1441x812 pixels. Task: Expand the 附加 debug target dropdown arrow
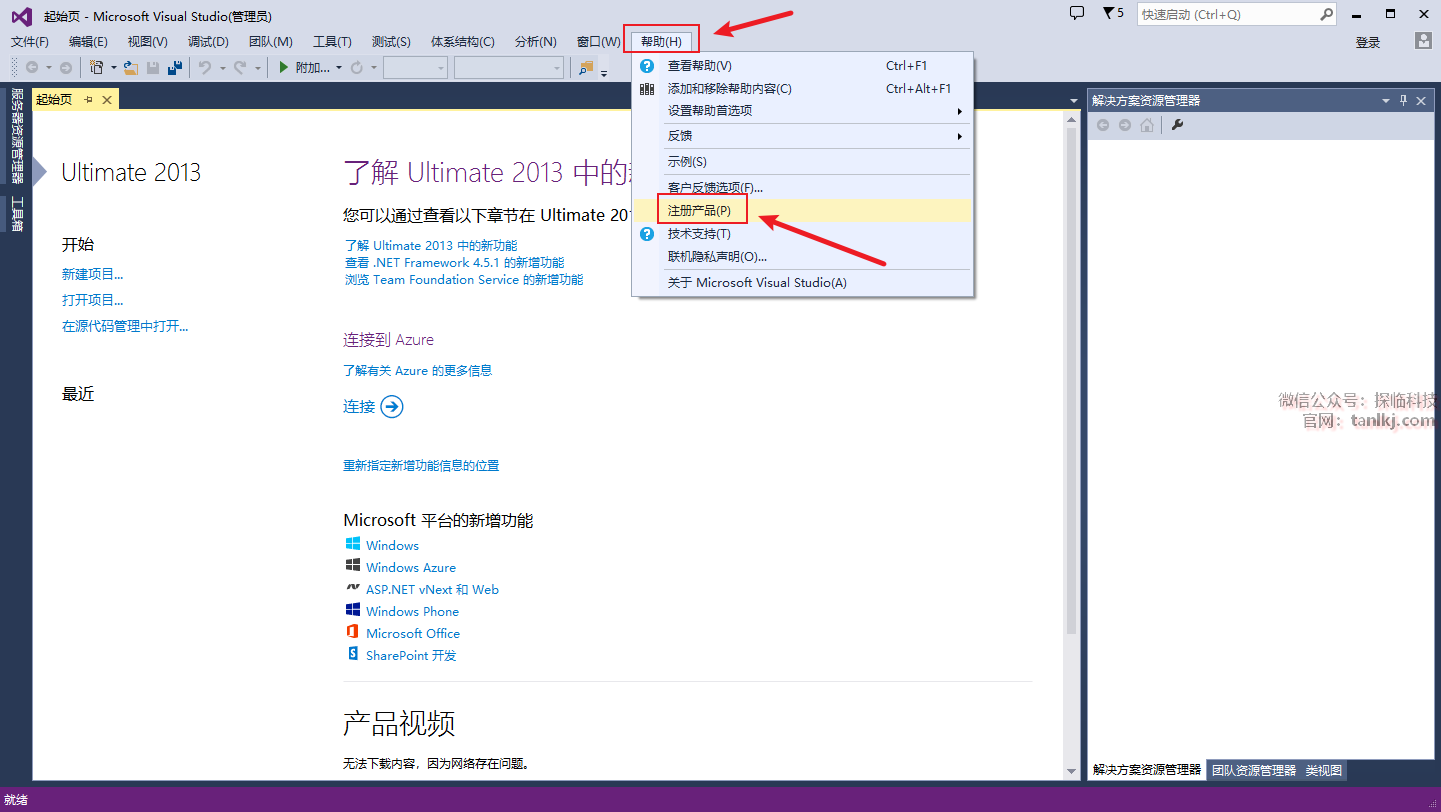(339, 67)
